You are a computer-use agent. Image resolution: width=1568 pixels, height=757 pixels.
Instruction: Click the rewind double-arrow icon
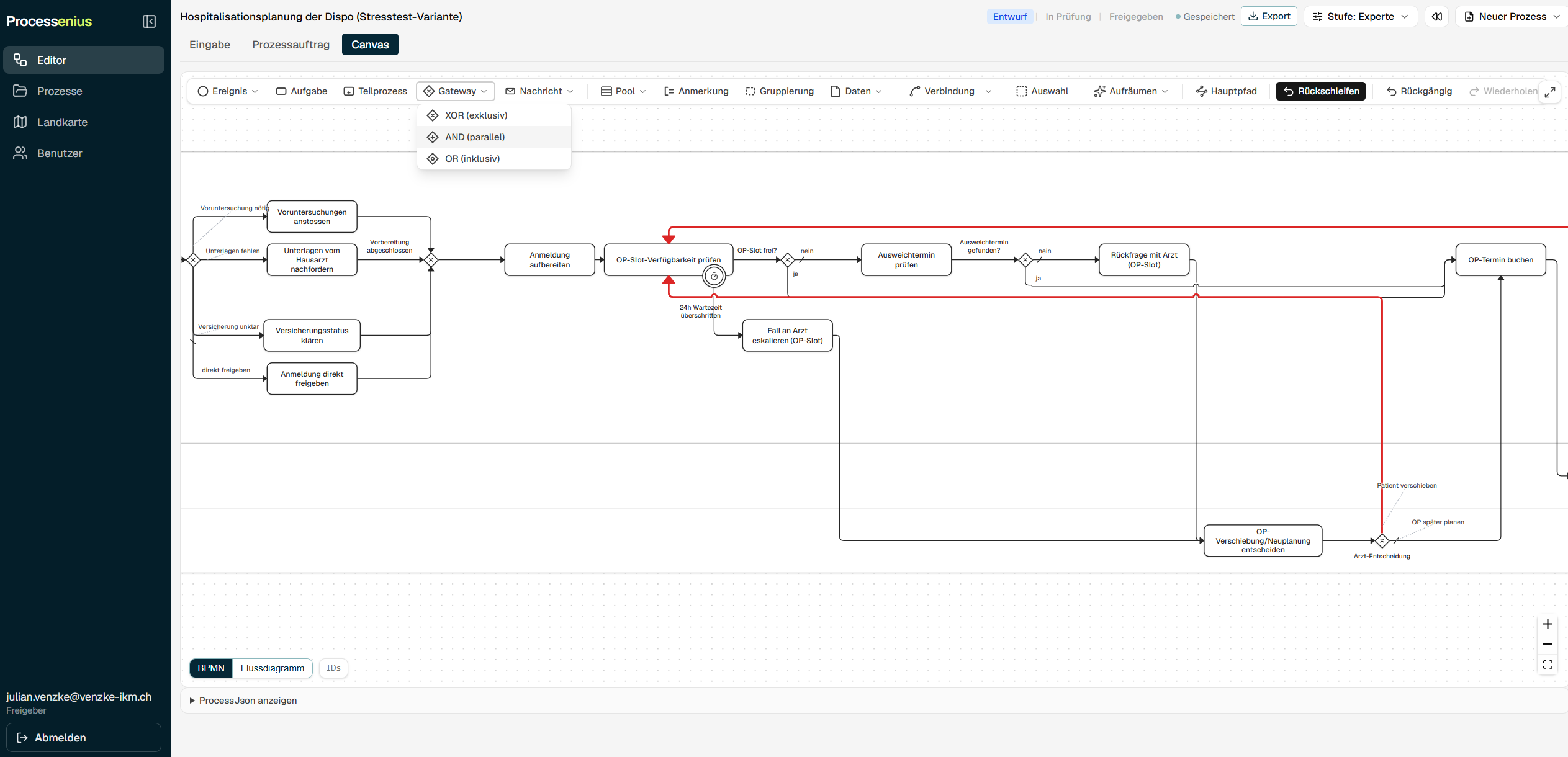[x=1437, y=17]
